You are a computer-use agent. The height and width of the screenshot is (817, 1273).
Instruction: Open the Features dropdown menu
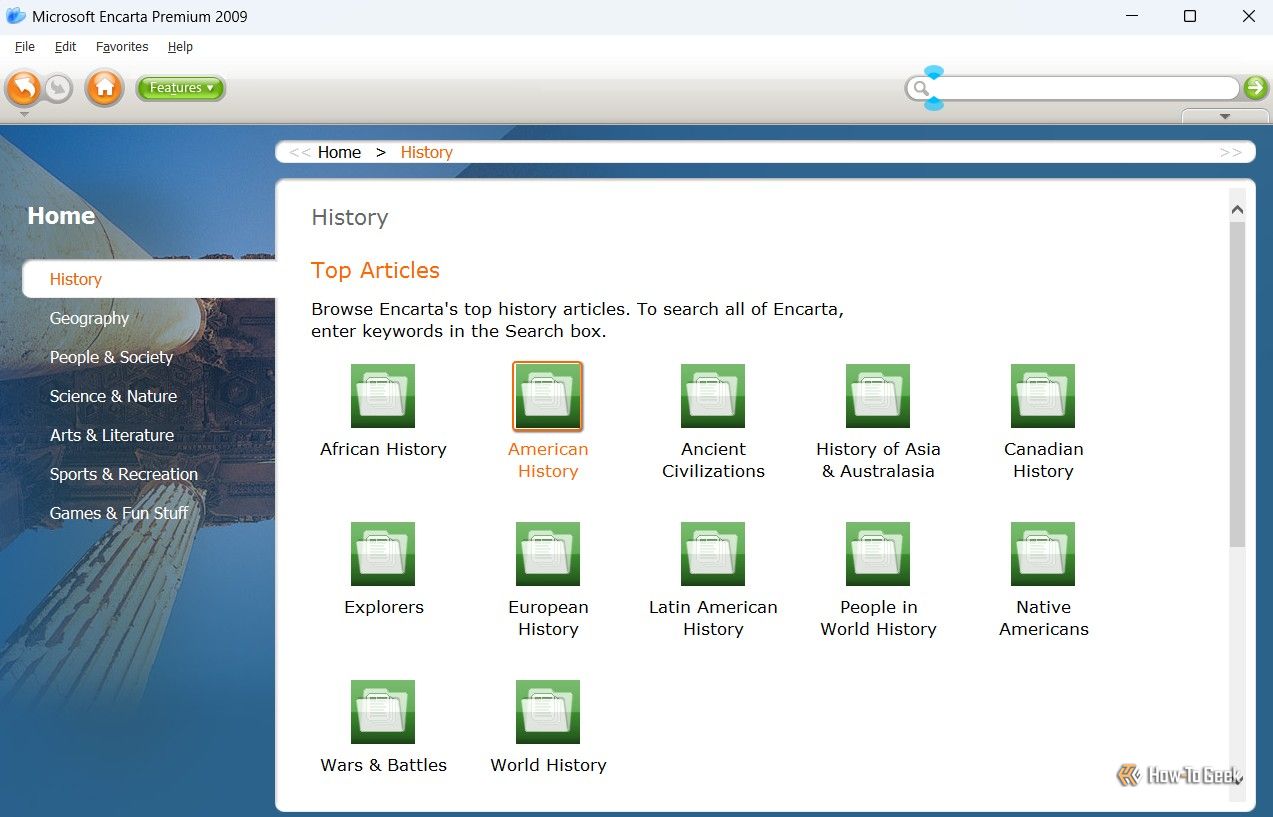180,88
